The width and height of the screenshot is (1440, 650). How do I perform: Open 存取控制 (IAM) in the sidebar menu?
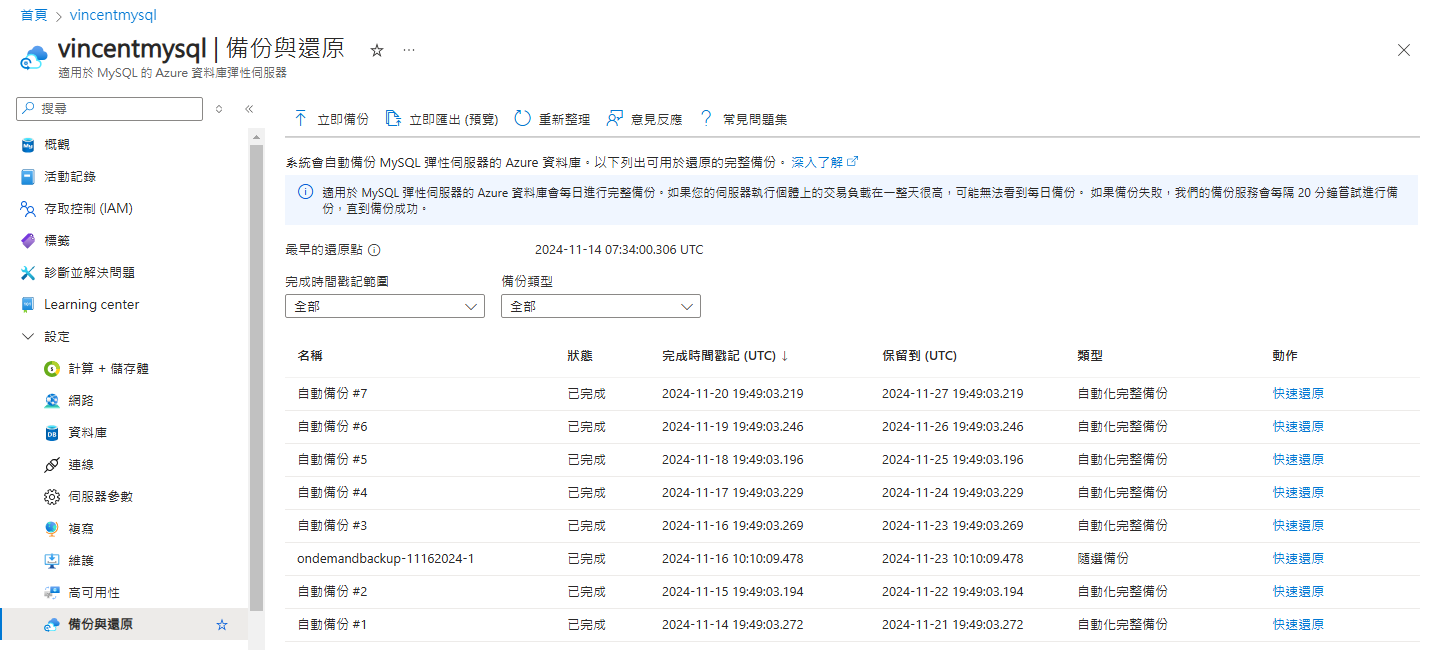click(x=88, y=209)
